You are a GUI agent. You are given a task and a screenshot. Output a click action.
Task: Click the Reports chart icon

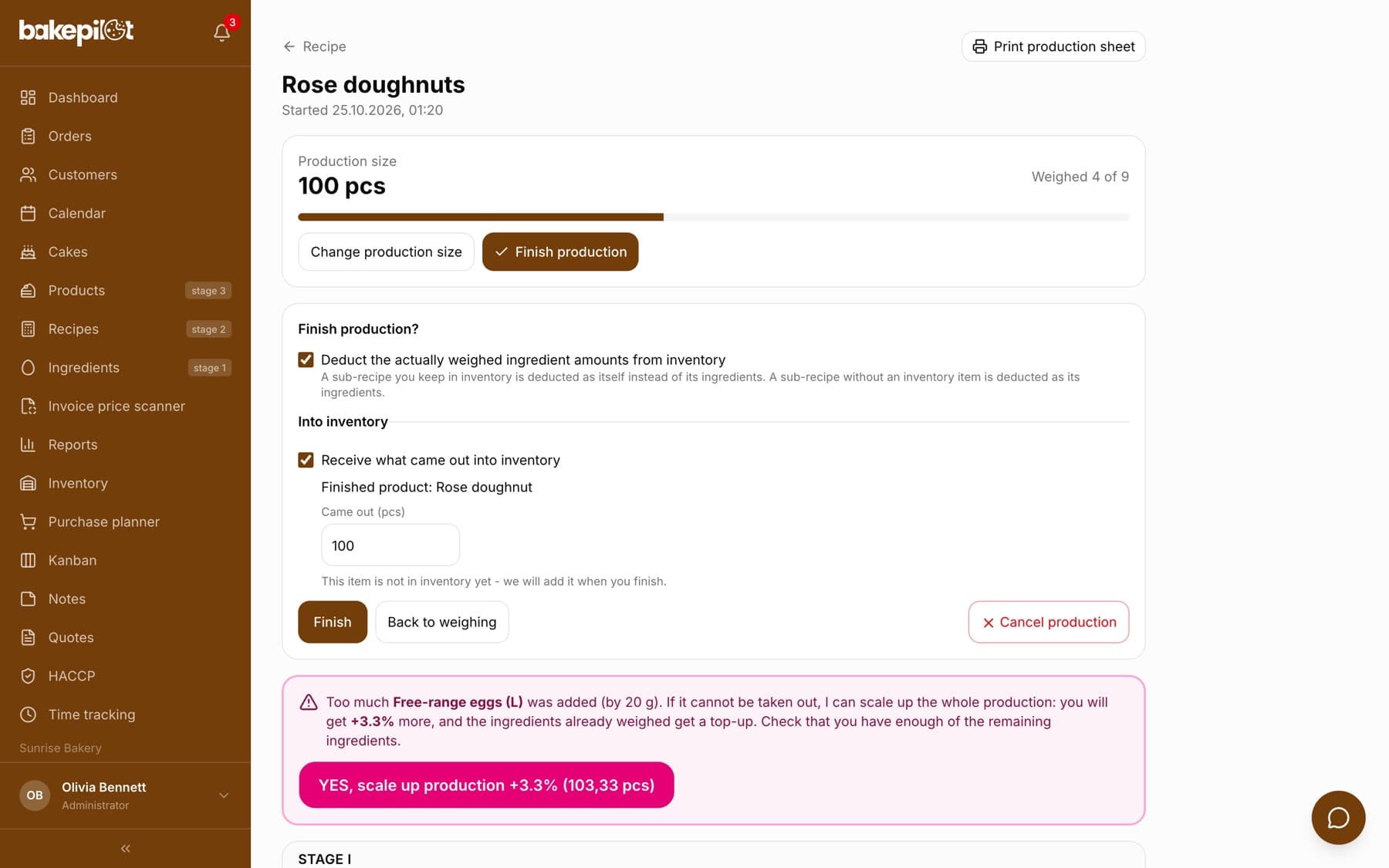(28, 444)
